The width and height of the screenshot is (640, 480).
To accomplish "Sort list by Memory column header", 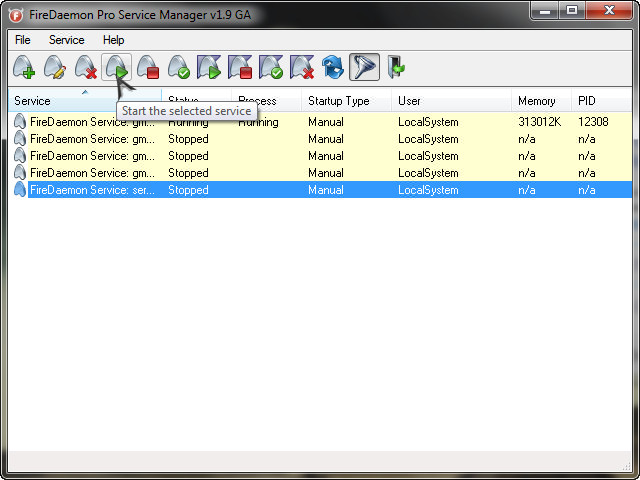I will click(536, 101).
